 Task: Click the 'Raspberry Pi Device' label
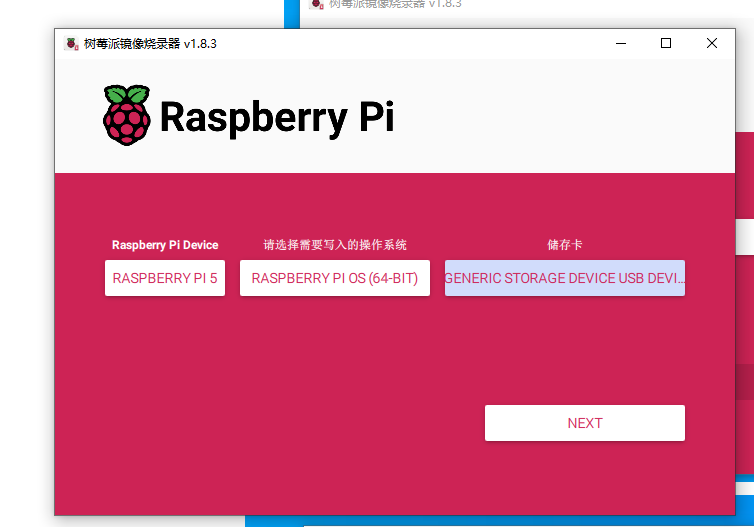point(165,245)
